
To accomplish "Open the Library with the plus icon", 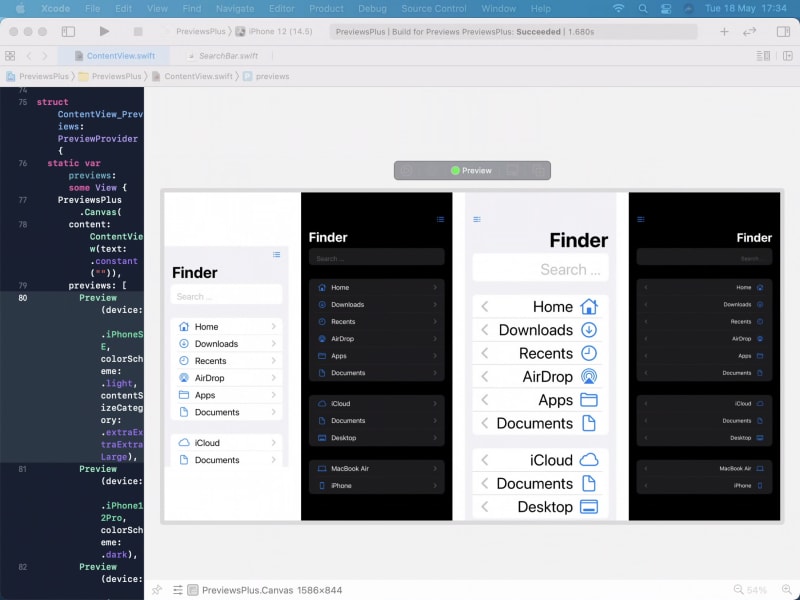I will click(x=724, y=32).
